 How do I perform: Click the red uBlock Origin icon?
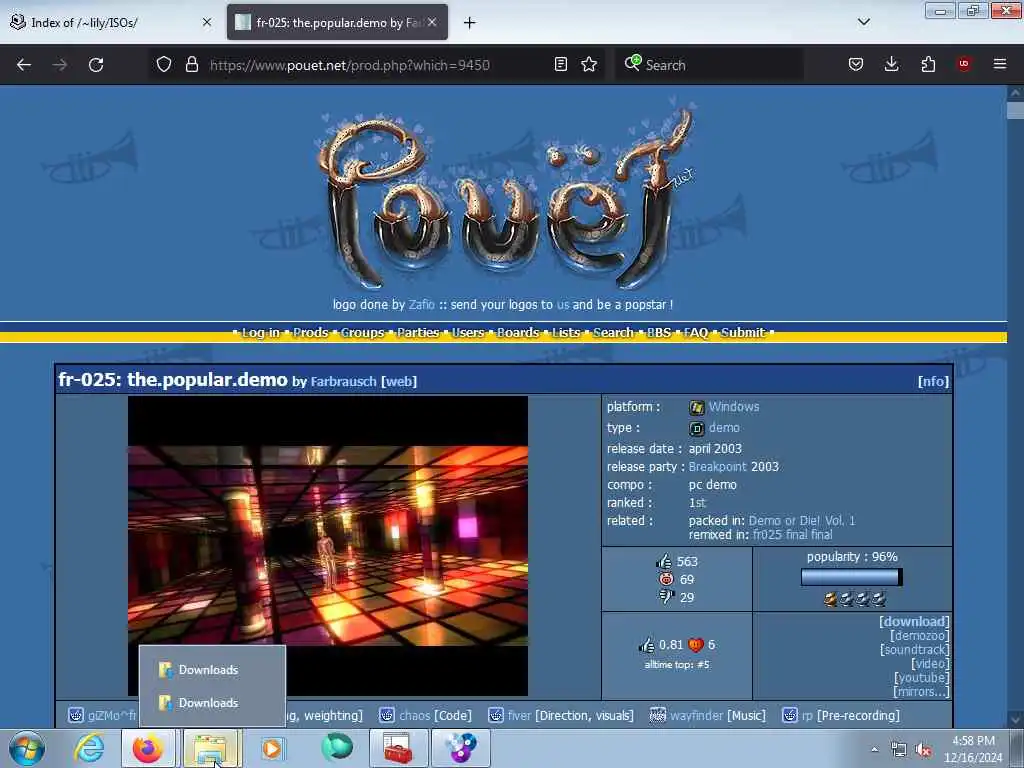coord(964,65)
